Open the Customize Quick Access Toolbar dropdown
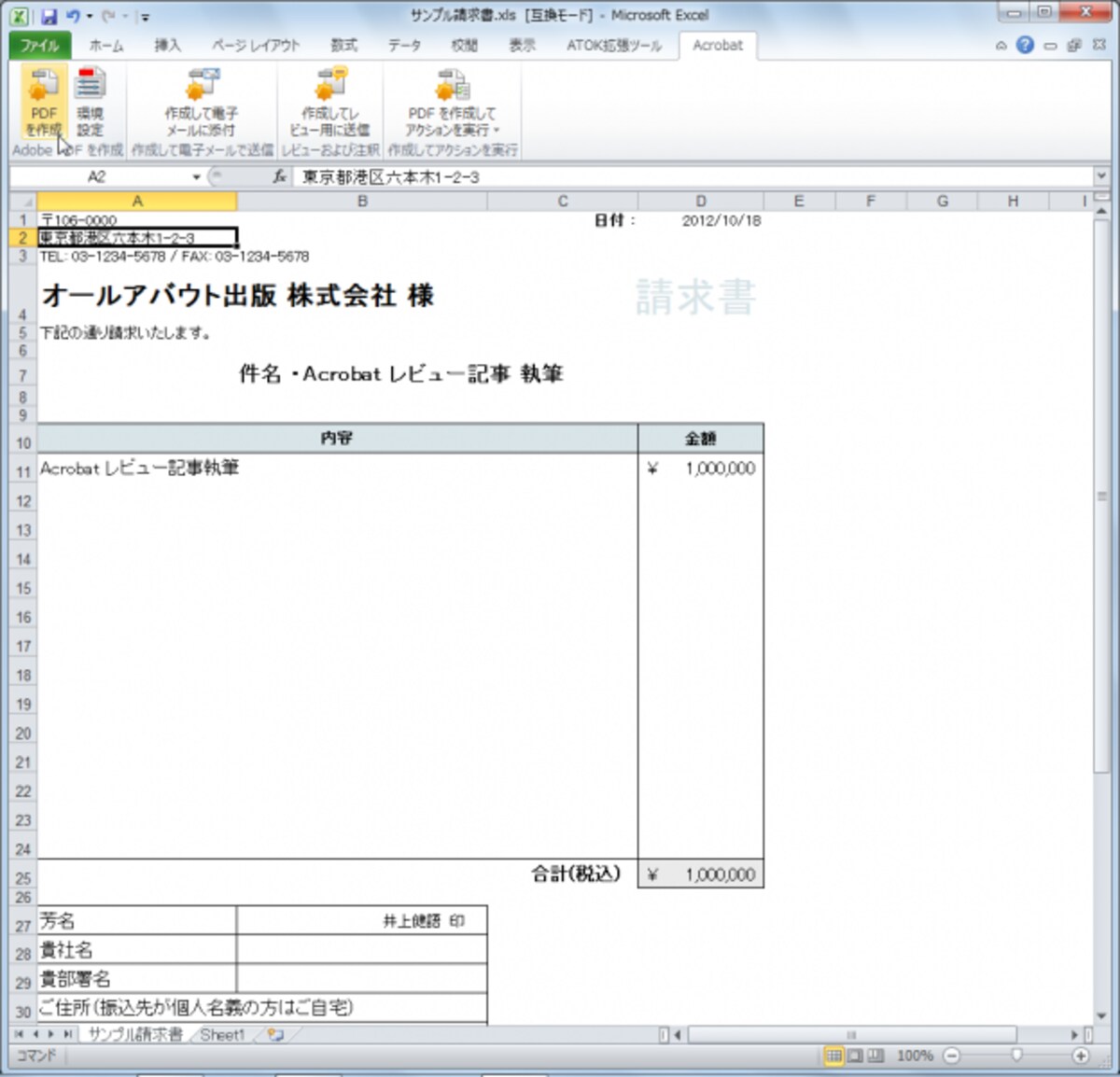The height and width of the screenshot is (1077, 1120). click(144, 17)
